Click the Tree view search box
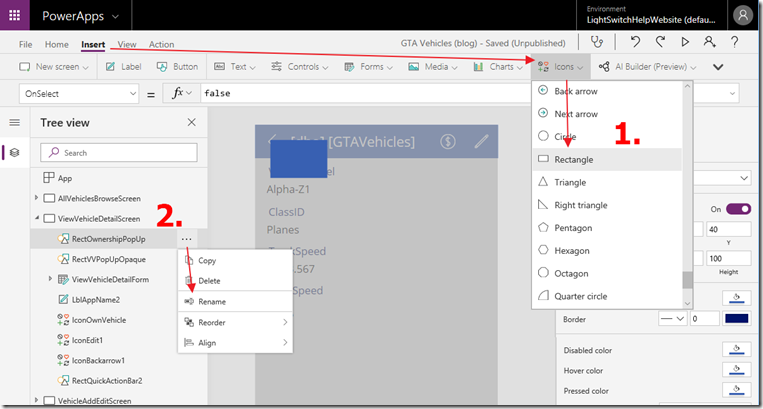The image size is (763, 409). coord(119,152)
